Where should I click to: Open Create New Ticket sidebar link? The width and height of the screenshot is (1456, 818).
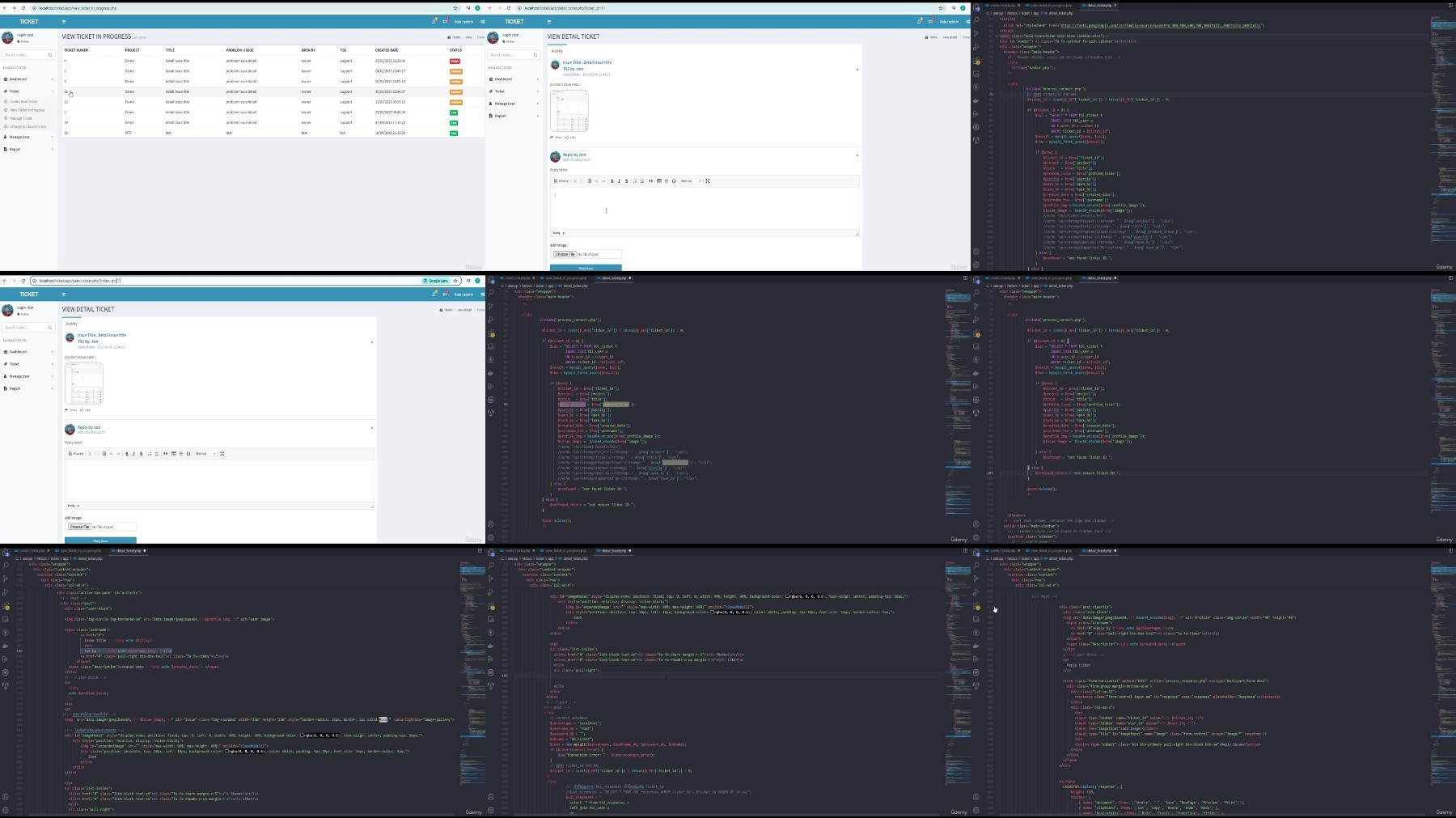pyautogui.click(x=23, y=101)
